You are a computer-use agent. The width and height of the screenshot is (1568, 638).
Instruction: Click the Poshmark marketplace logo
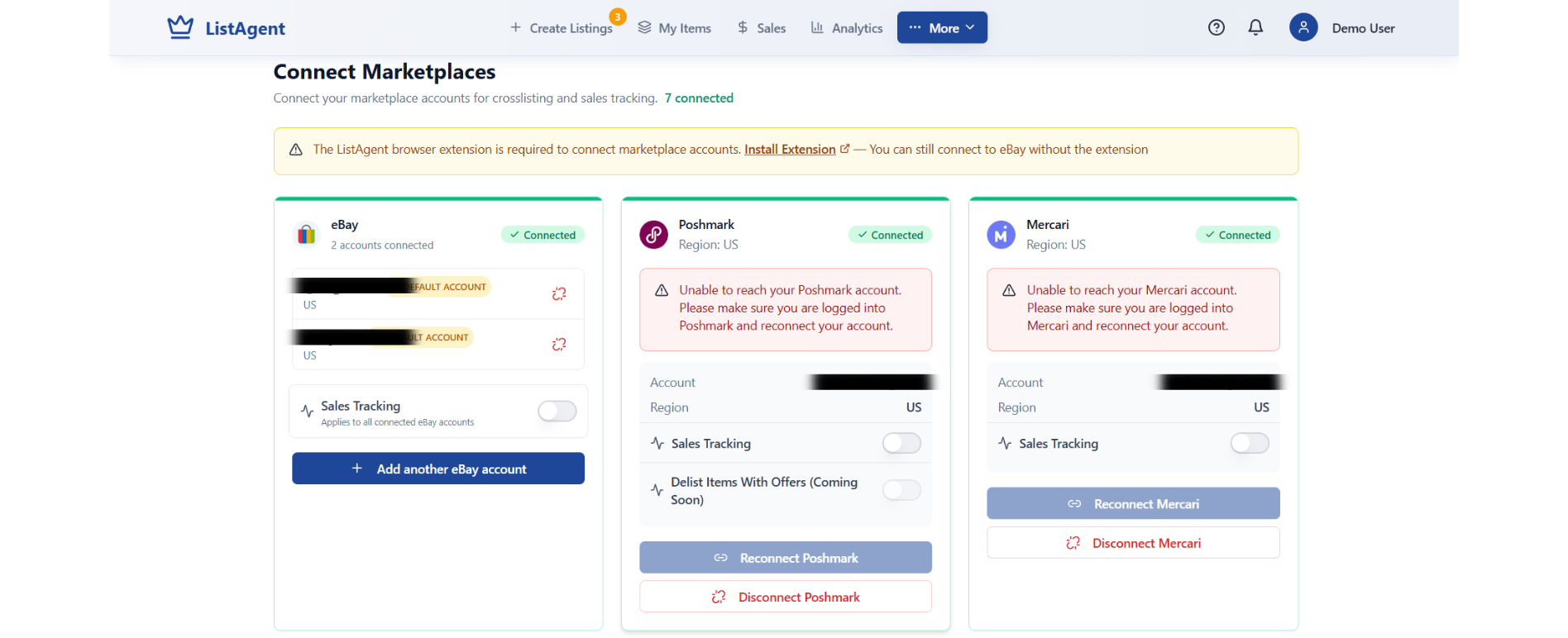coord(653,235)
